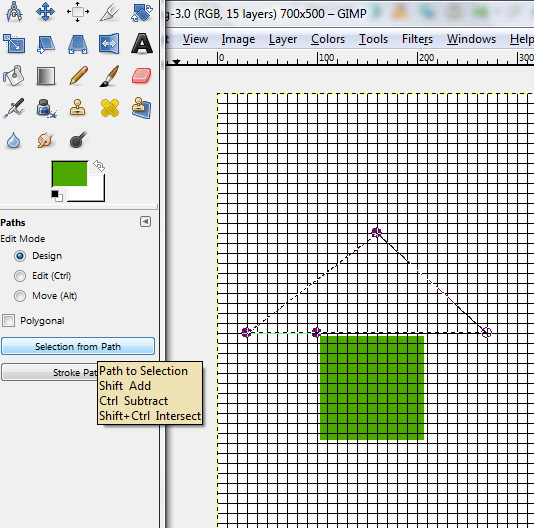
Task: Open the green foreground color swatch
Action: [x=69, y=173]
